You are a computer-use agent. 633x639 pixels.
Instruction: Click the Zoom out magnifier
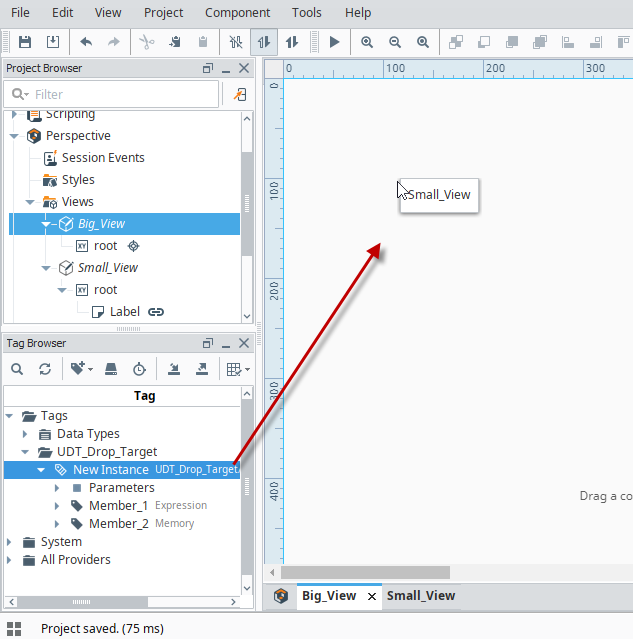[395, 42]
